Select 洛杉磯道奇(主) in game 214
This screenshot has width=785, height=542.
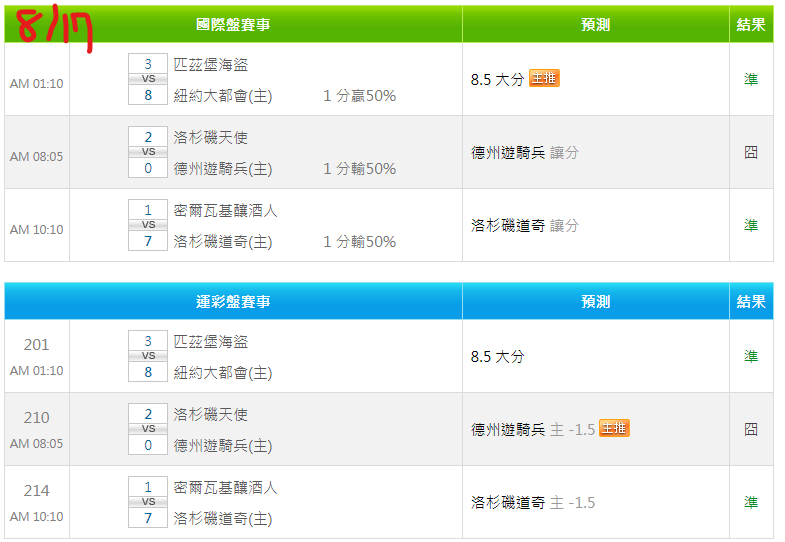point(223,519)
